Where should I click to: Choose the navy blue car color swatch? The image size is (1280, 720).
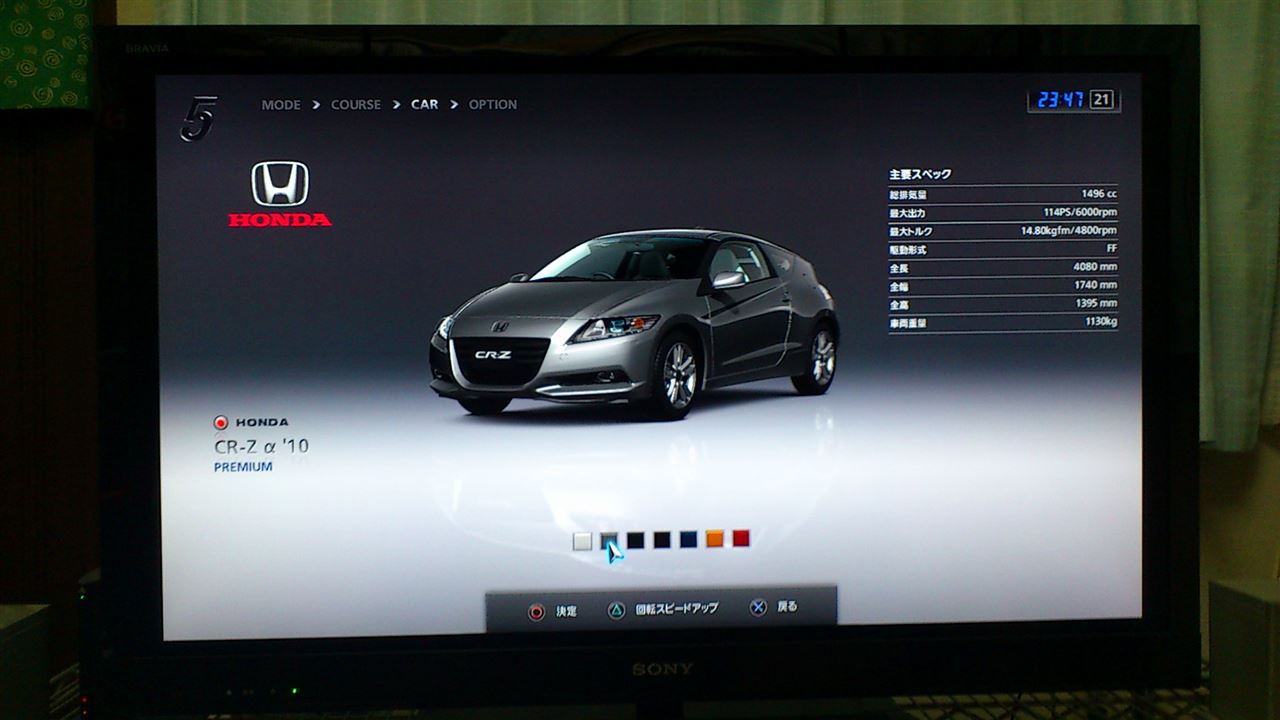pyautogui.click(x=688, y=539)
